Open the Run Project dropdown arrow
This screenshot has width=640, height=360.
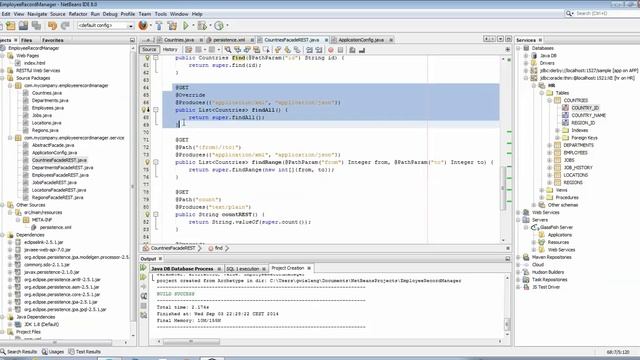pos(193,26)
